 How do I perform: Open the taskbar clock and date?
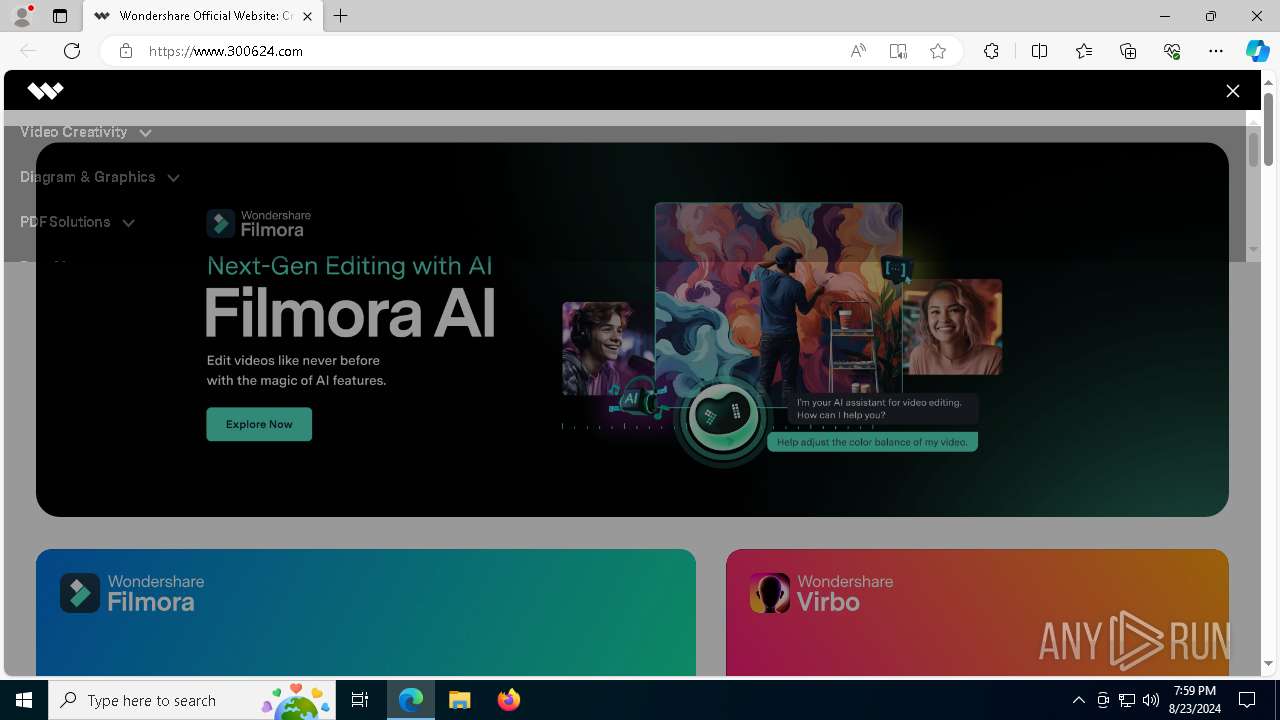pyautogui.click(x=1195, y=700)
